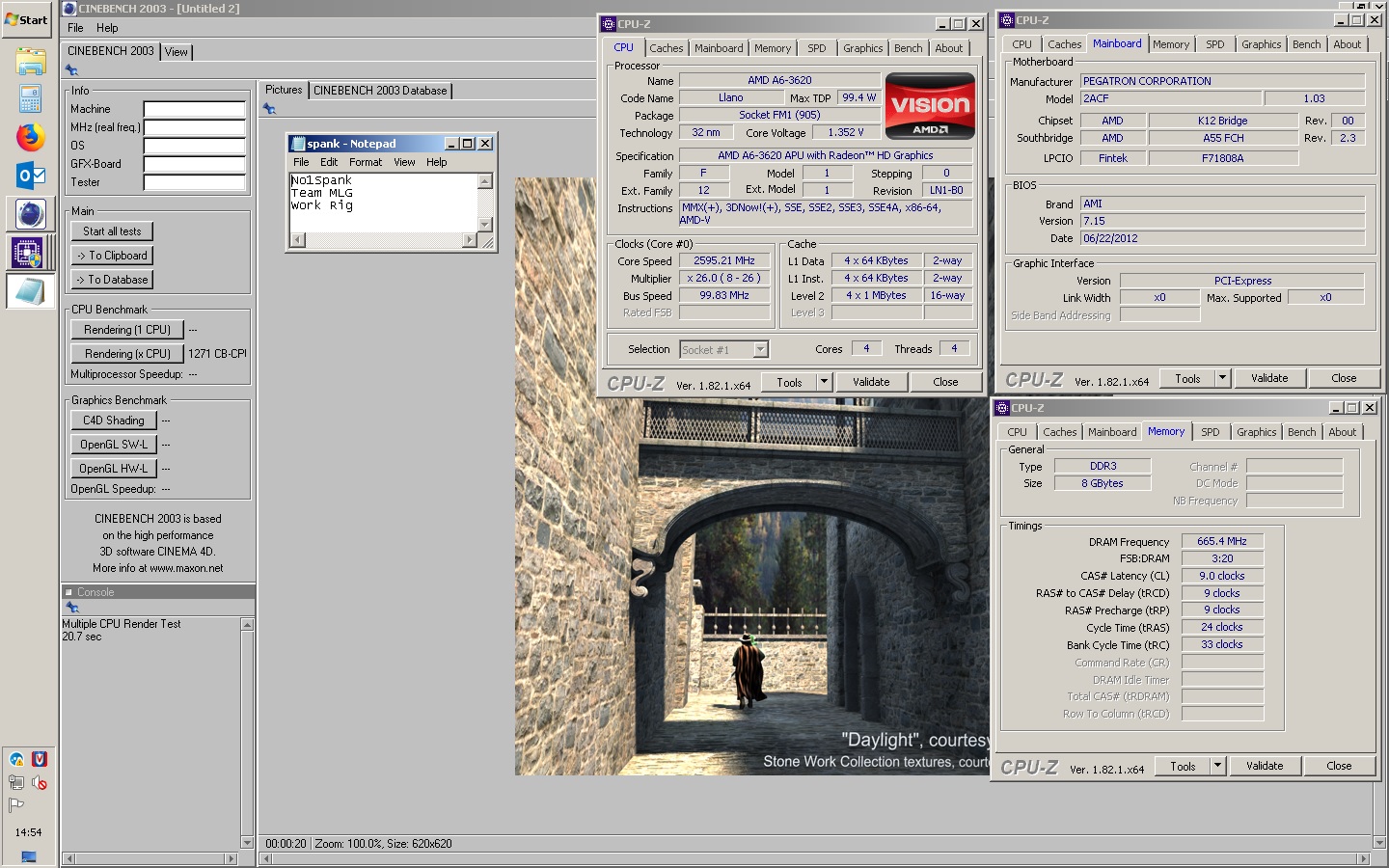The image size is (1389, 868).
Task: Expand Tools arrow in CPU-Z Mainboard window
Action: tap(1222, 378)
